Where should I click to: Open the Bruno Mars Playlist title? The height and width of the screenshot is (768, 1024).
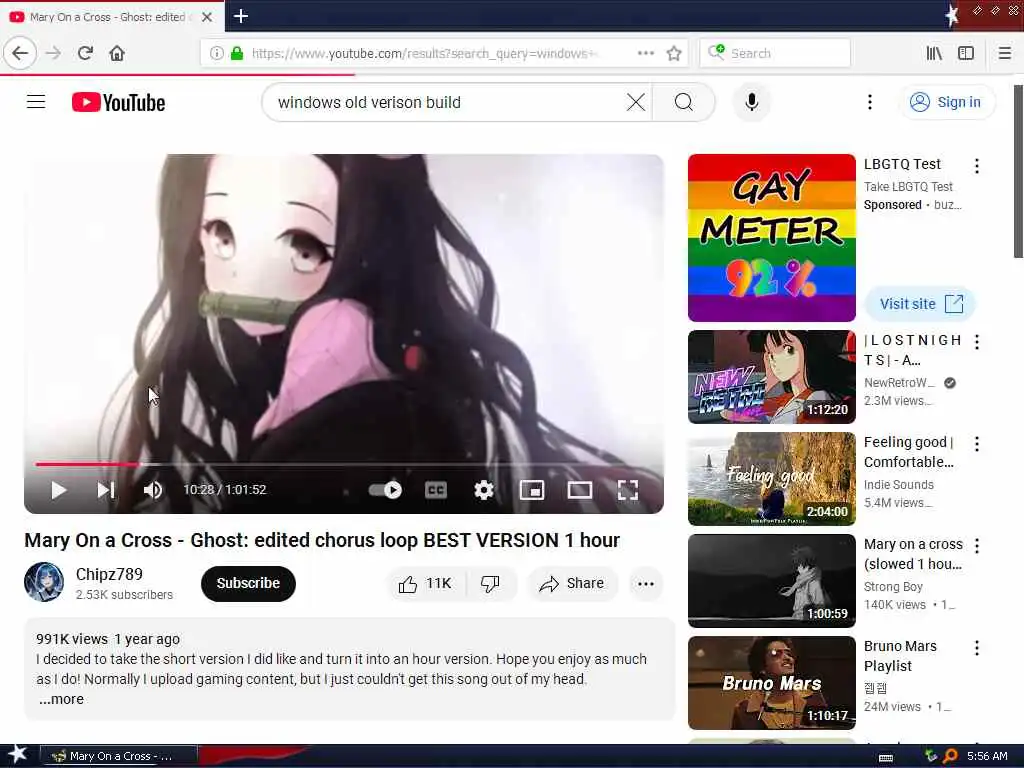900,656
